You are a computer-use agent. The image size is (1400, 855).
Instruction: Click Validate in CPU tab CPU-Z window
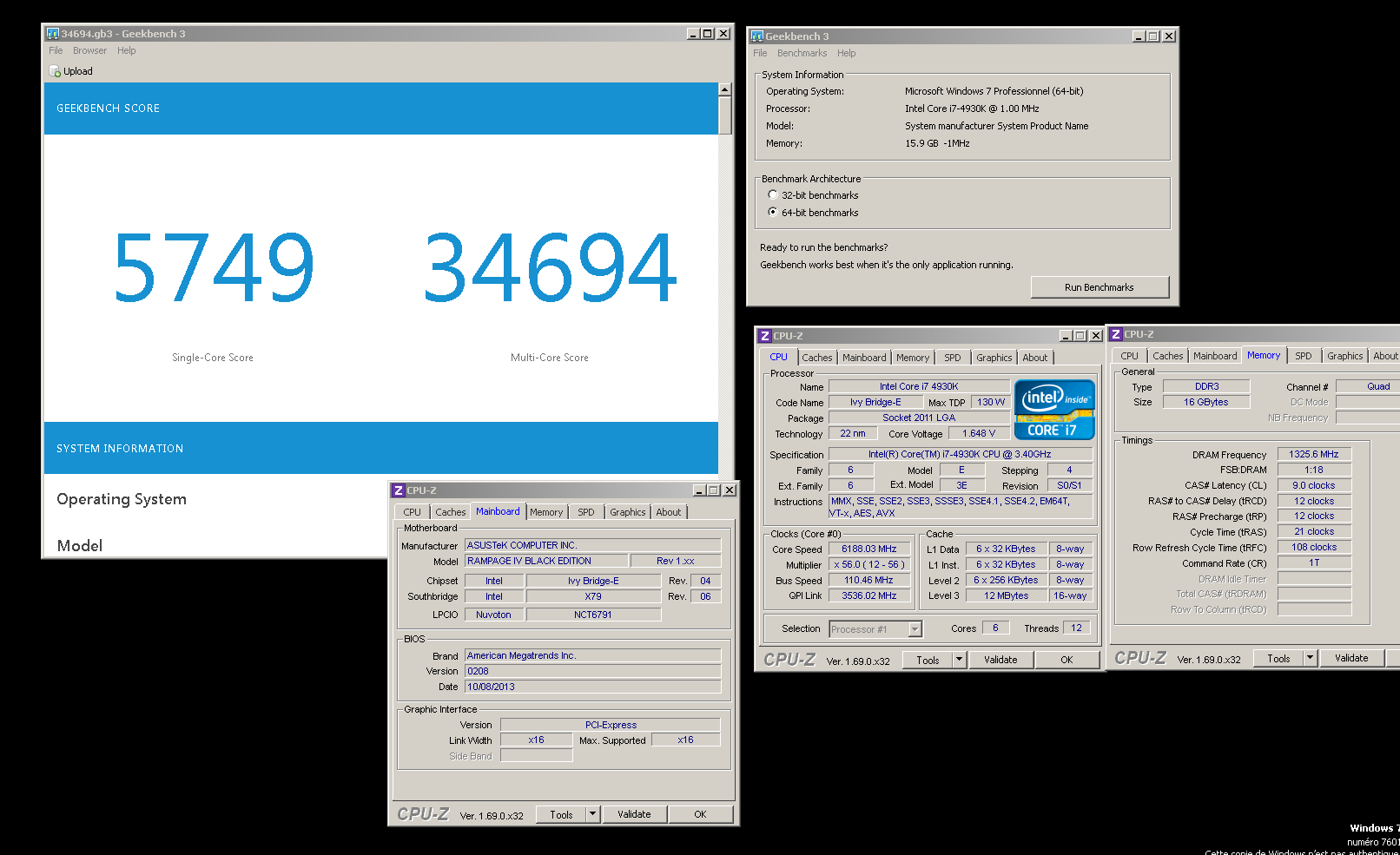point(1000,660)
